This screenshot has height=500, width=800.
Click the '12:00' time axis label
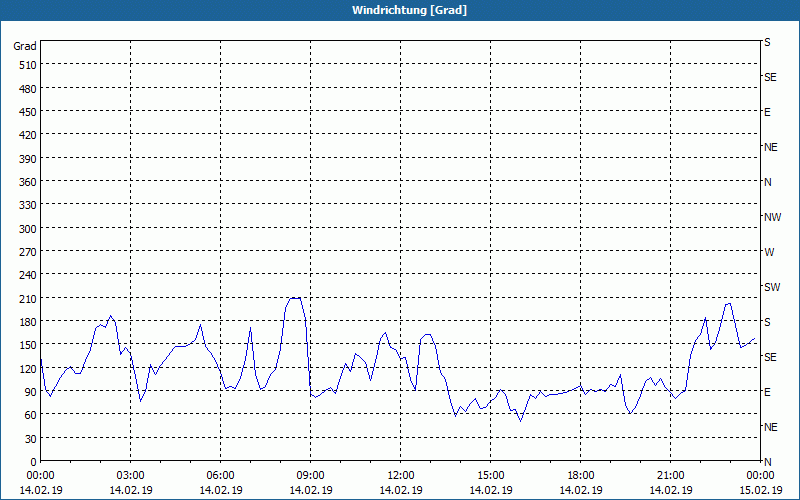coord(401,476)
